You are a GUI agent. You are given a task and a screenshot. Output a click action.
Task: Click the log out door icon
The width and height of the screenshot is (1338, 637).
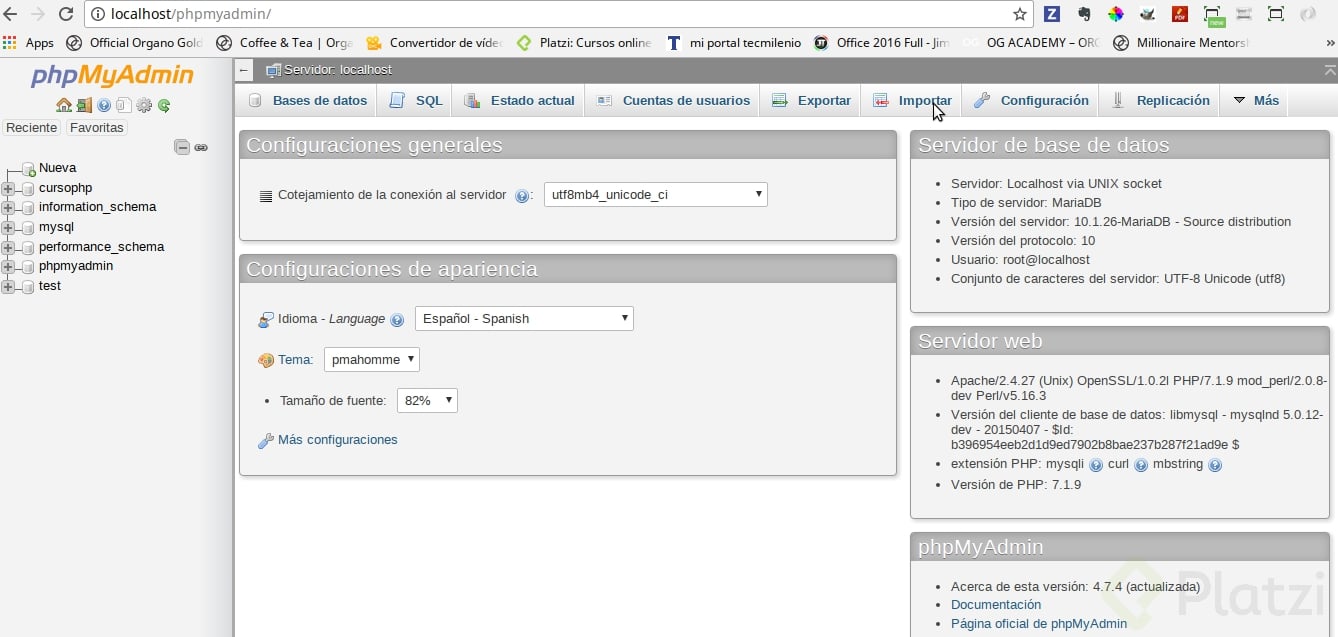click(84, 105)
